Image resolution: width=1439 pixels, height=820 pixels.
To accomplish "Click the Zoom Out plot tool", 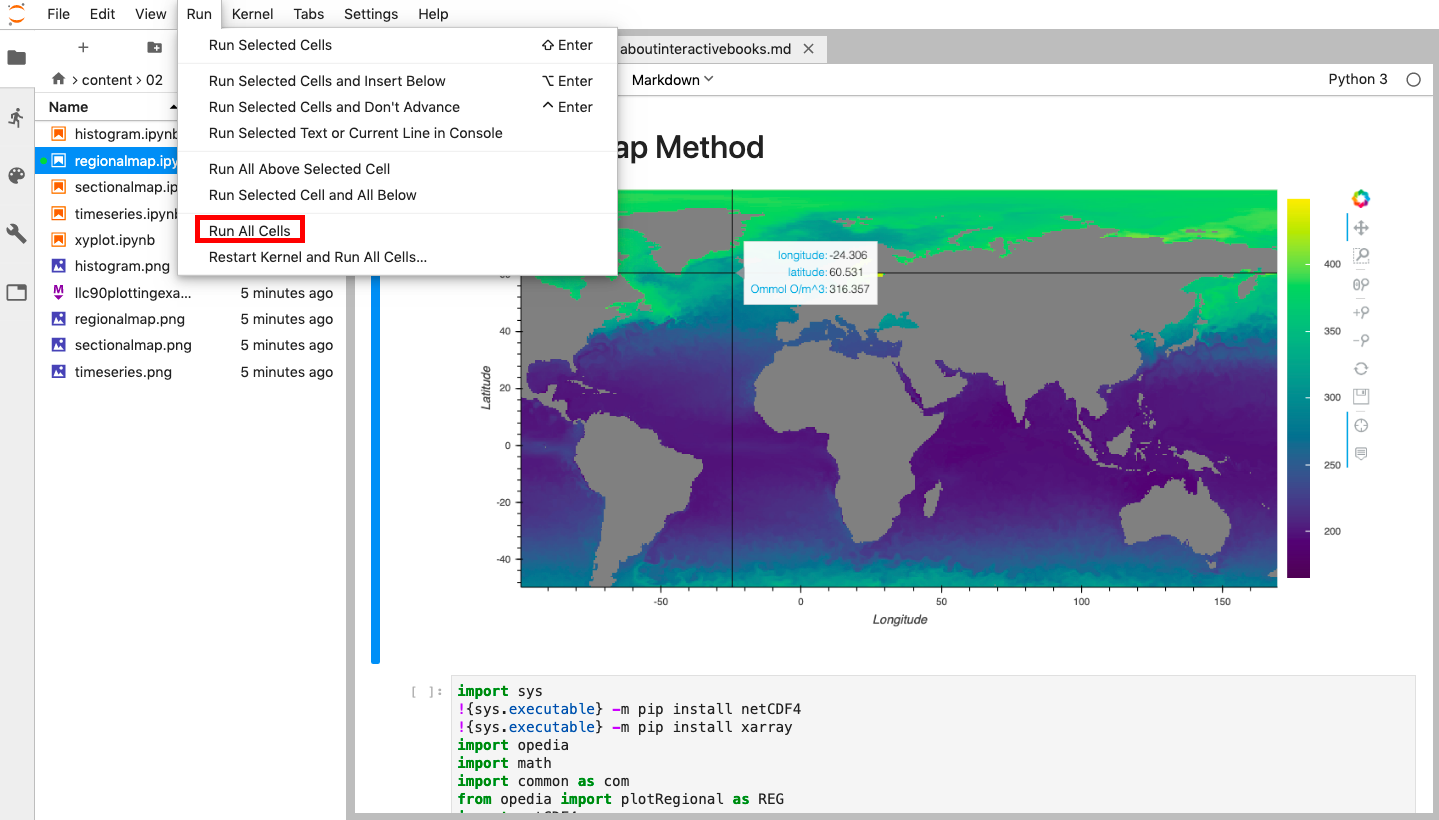I will (x=1360, y=340).
